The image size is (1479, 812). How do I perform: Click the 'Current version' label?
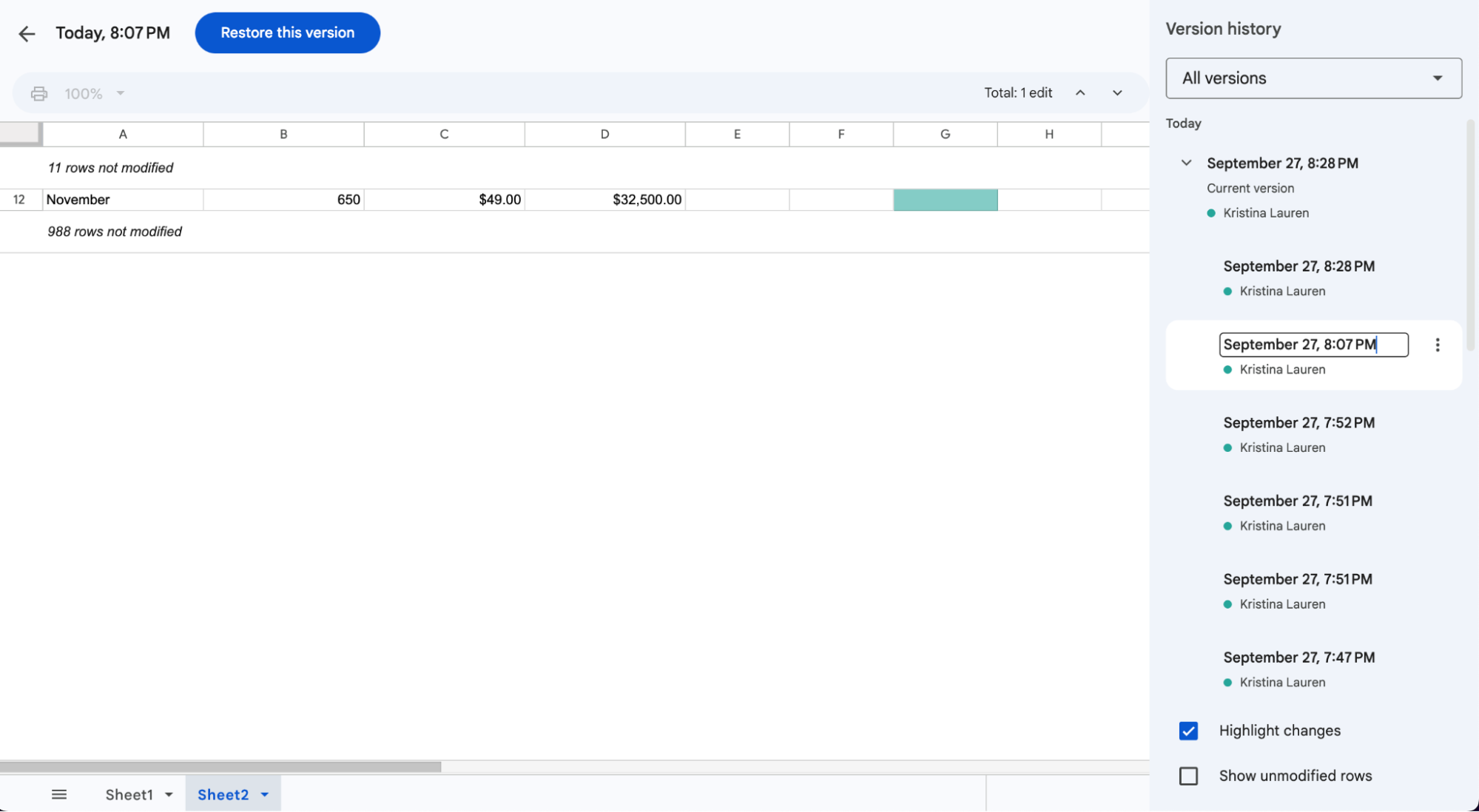[1250, 189]
